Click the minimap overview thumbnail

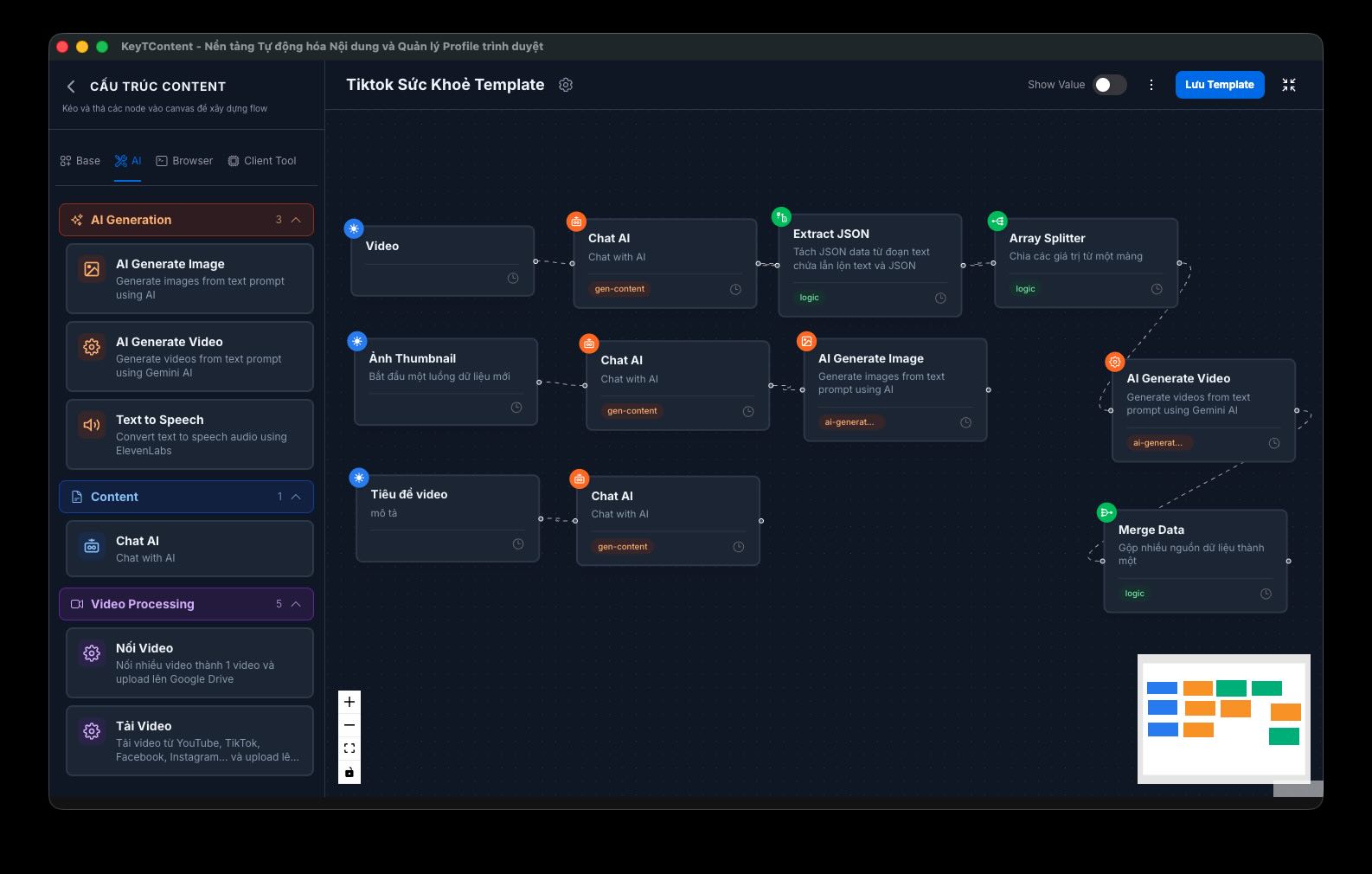[x=1223, y=719]
